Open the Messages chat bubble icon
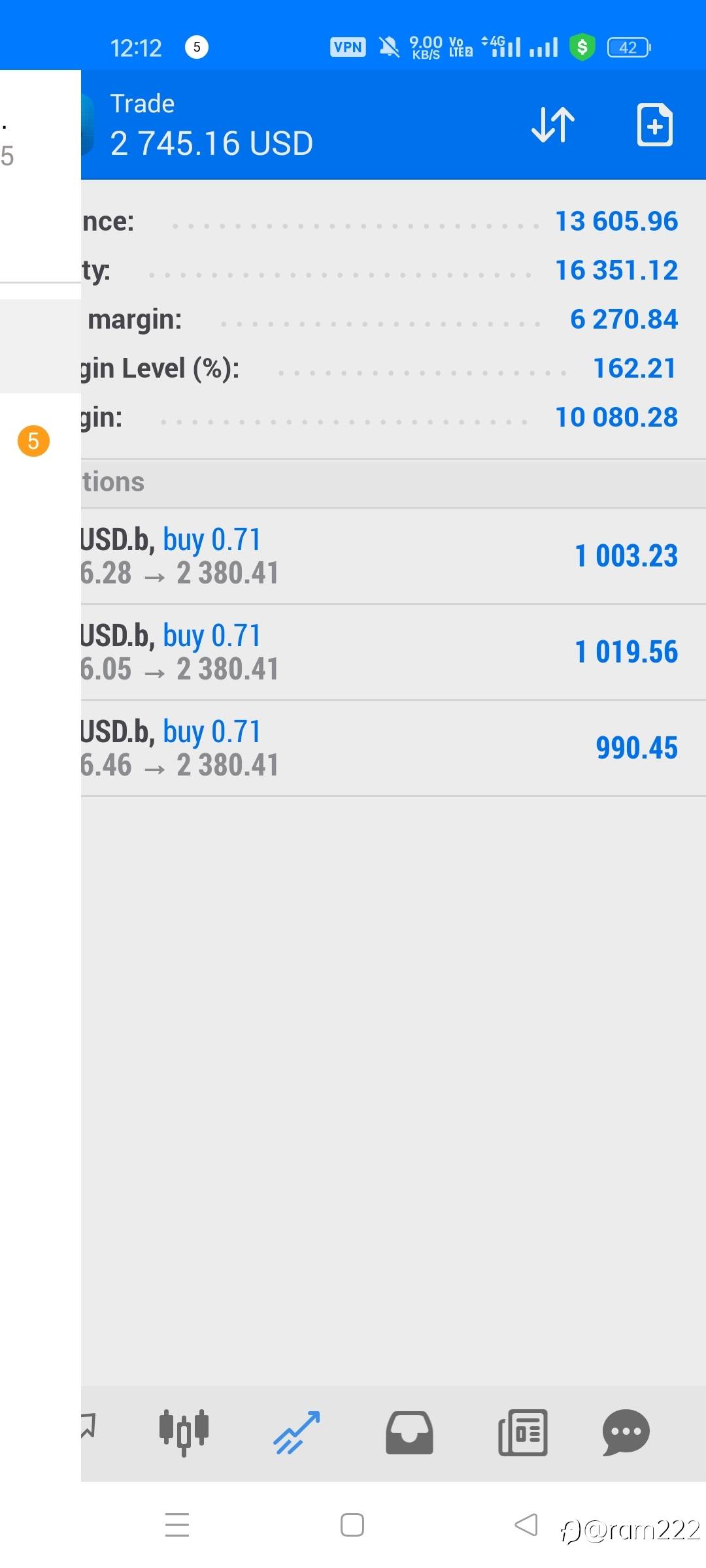 tap(626, 1432)
